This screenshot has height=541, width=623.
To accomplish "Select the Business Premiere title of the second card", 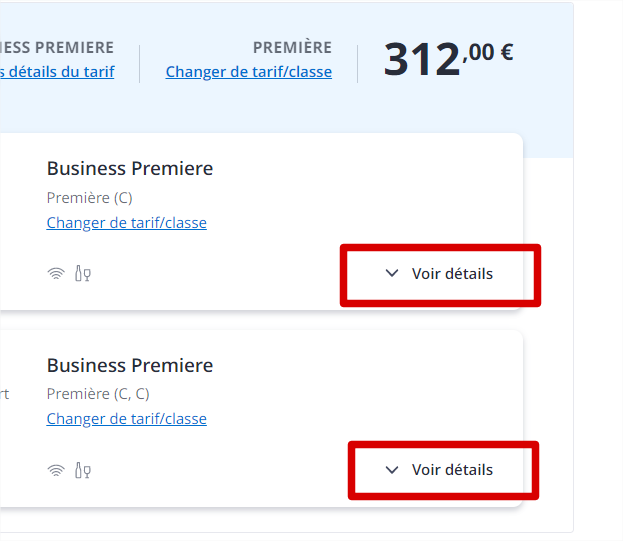I will point(130,365).
